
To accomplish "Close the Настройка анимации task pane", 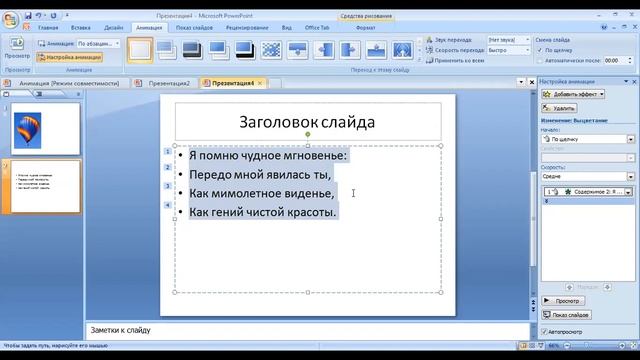I will 634,82.
